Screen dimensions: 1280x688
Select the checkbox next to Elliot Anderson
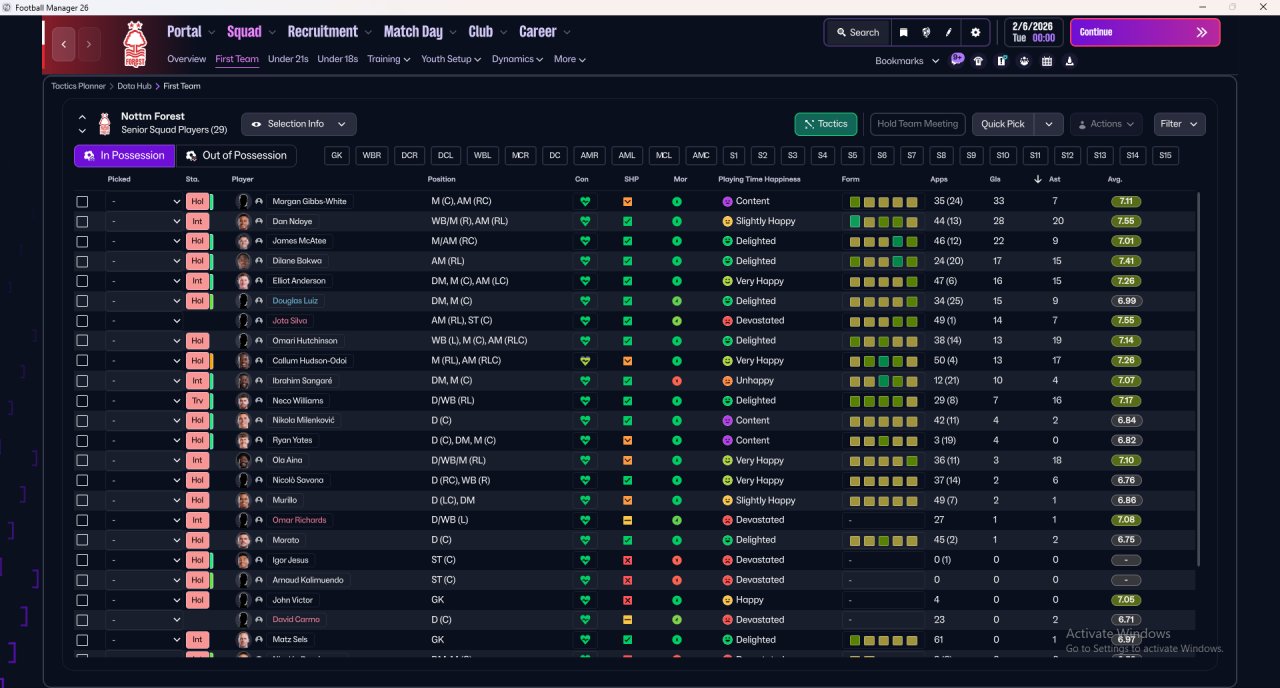pyautogui.click(x=82, y=281)
